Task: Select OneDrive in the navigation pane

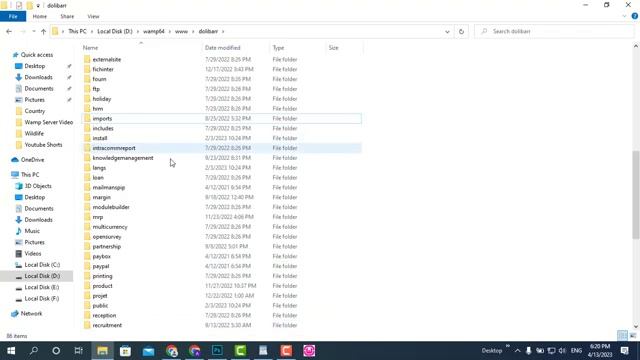Action: 32,160
